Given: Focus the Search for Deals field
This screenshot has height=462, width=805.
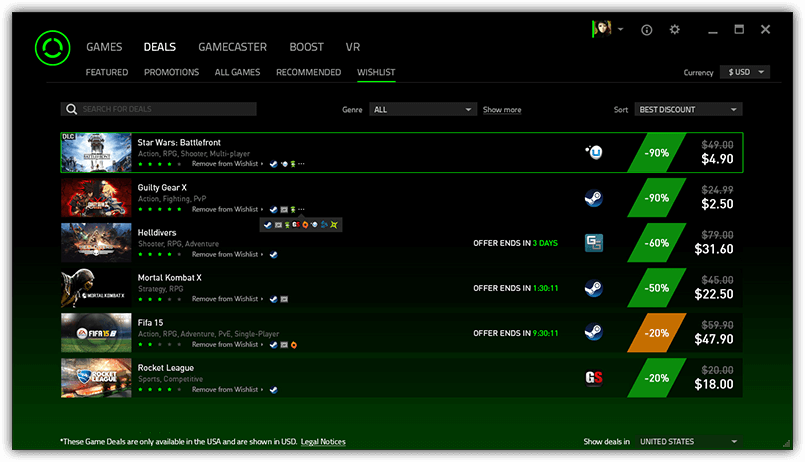Looking at the screenshot, I should click(159, 109).
